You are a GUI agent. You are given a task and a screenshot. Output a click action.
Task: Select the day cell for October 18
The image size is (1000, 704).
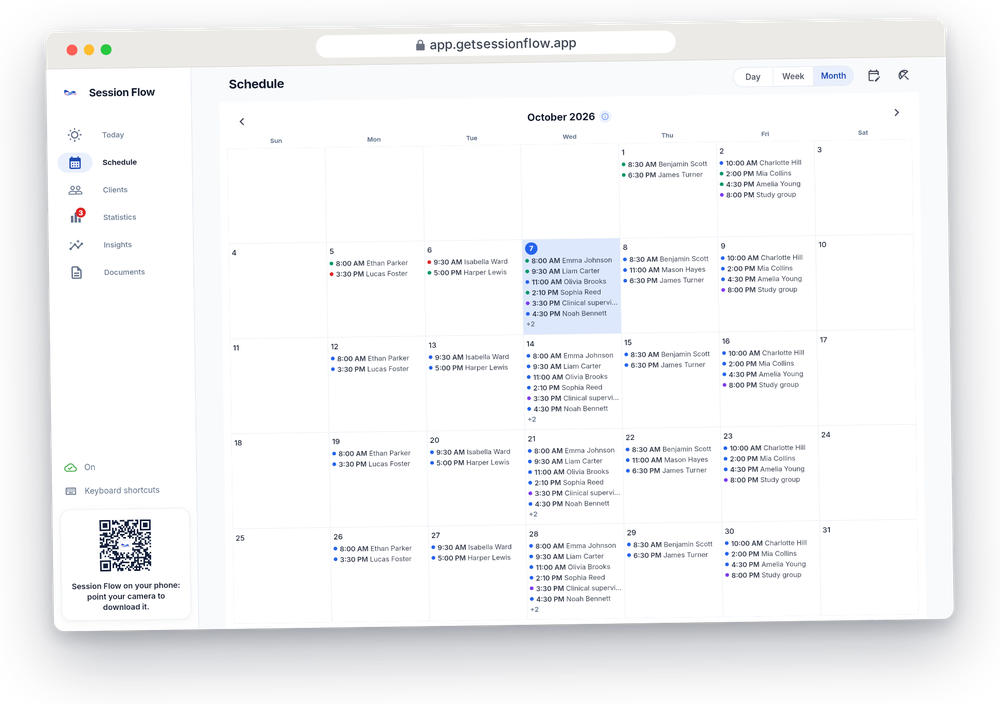pos(281,481)
